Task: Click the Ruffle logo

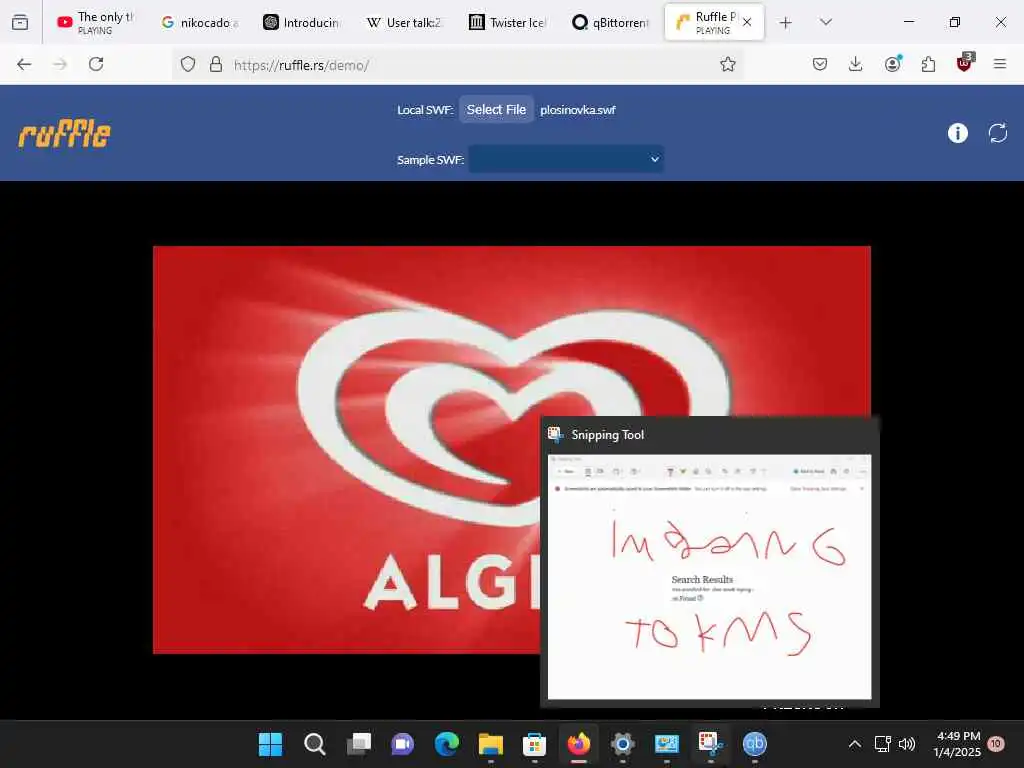Action: coord(64,133)
